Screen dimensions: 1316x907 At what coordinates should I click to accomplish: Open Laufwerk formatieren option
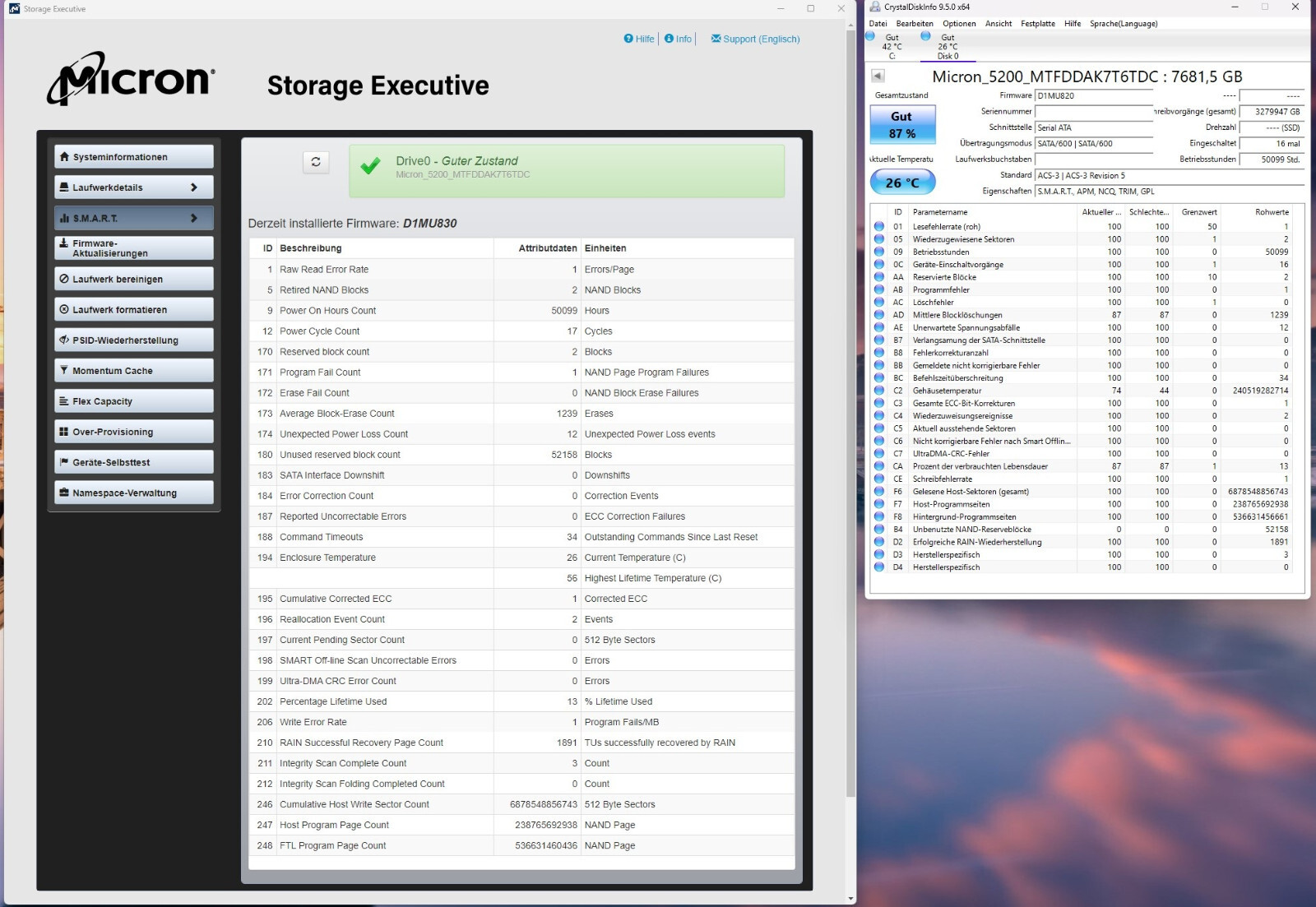pos(134,309)
